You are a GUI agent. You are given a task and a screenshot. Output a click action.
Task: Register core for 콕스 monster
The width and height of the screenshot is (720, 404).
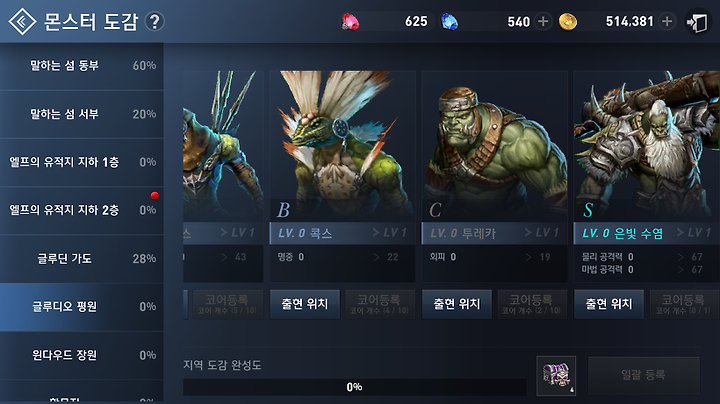tap(379, 304)
